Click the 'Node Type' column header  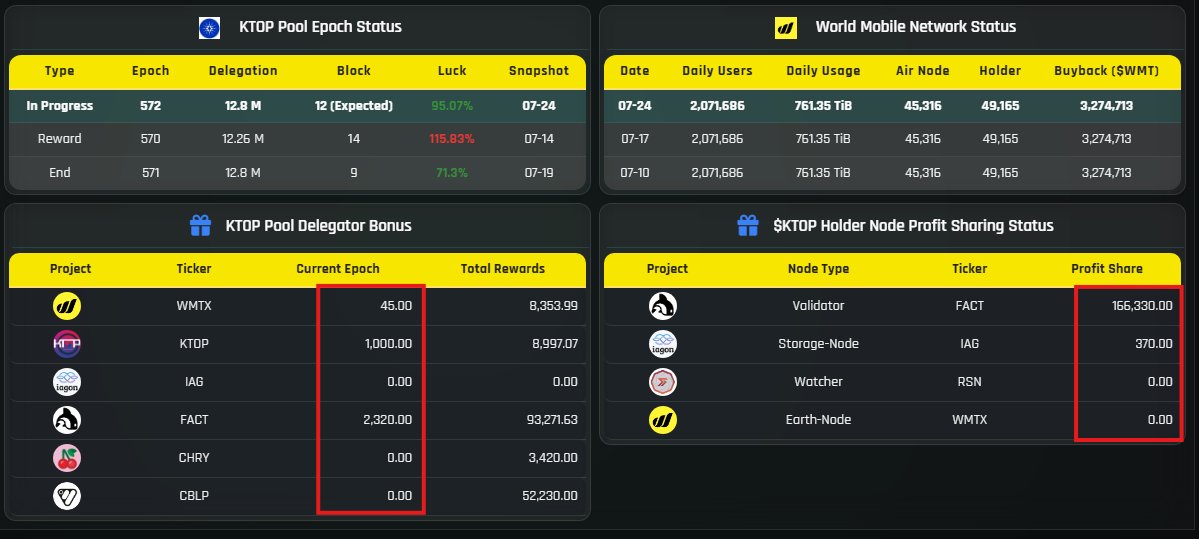click(818, 268)
